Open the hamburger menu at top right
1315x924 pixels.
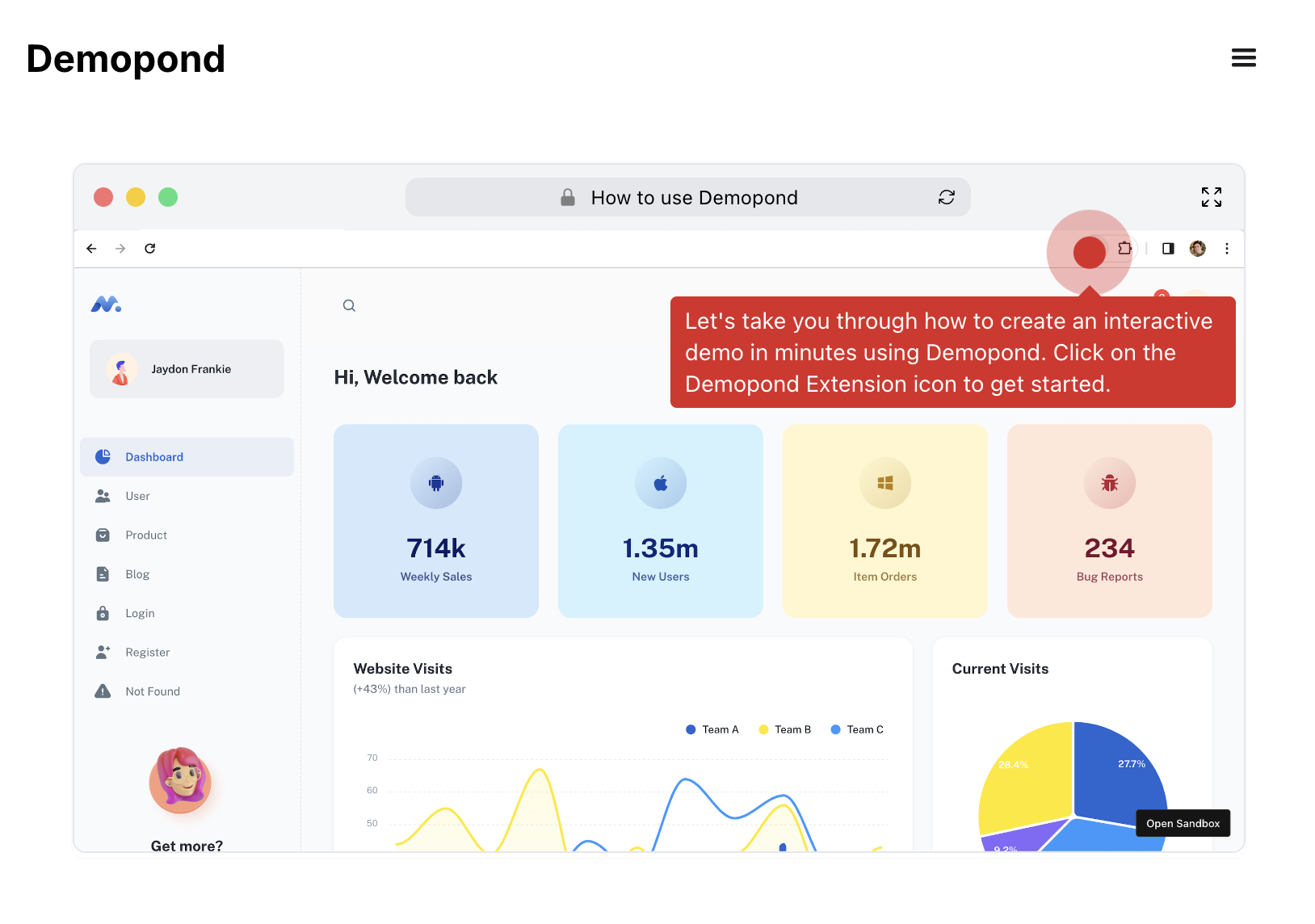[x=1243, y=57]
